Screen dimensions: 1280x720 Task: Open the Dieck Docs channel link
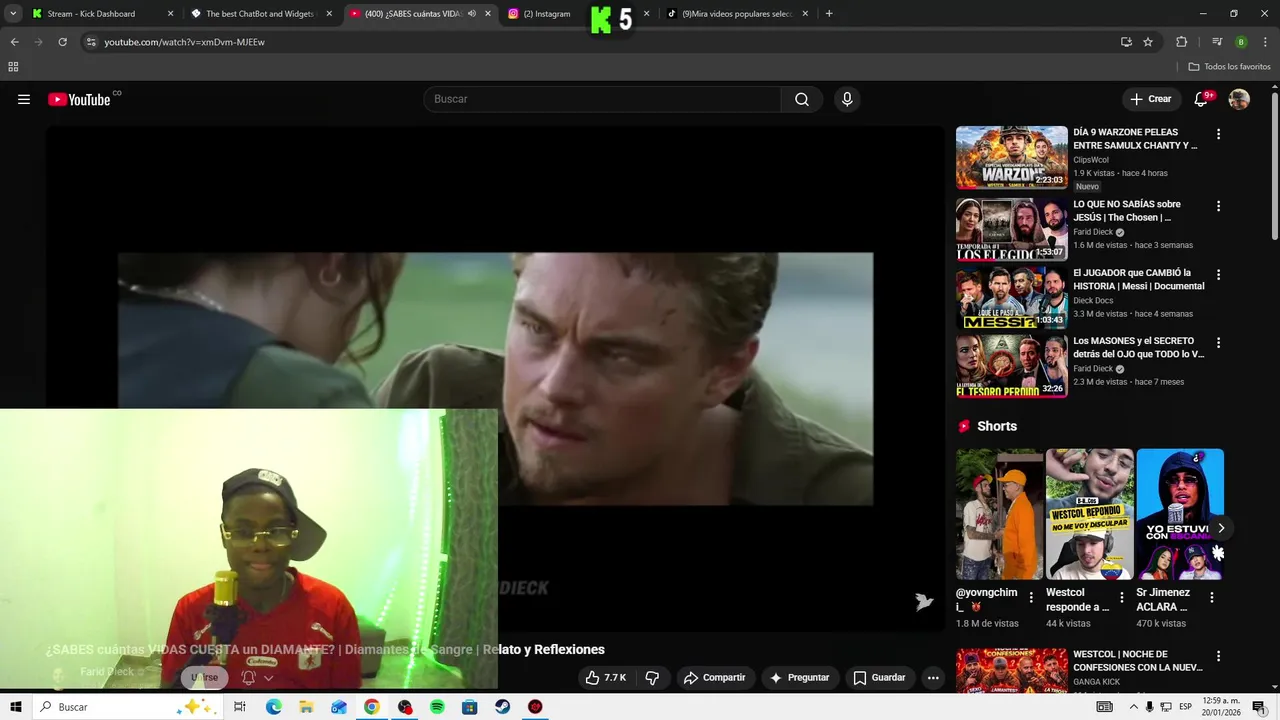point(1093,300)
